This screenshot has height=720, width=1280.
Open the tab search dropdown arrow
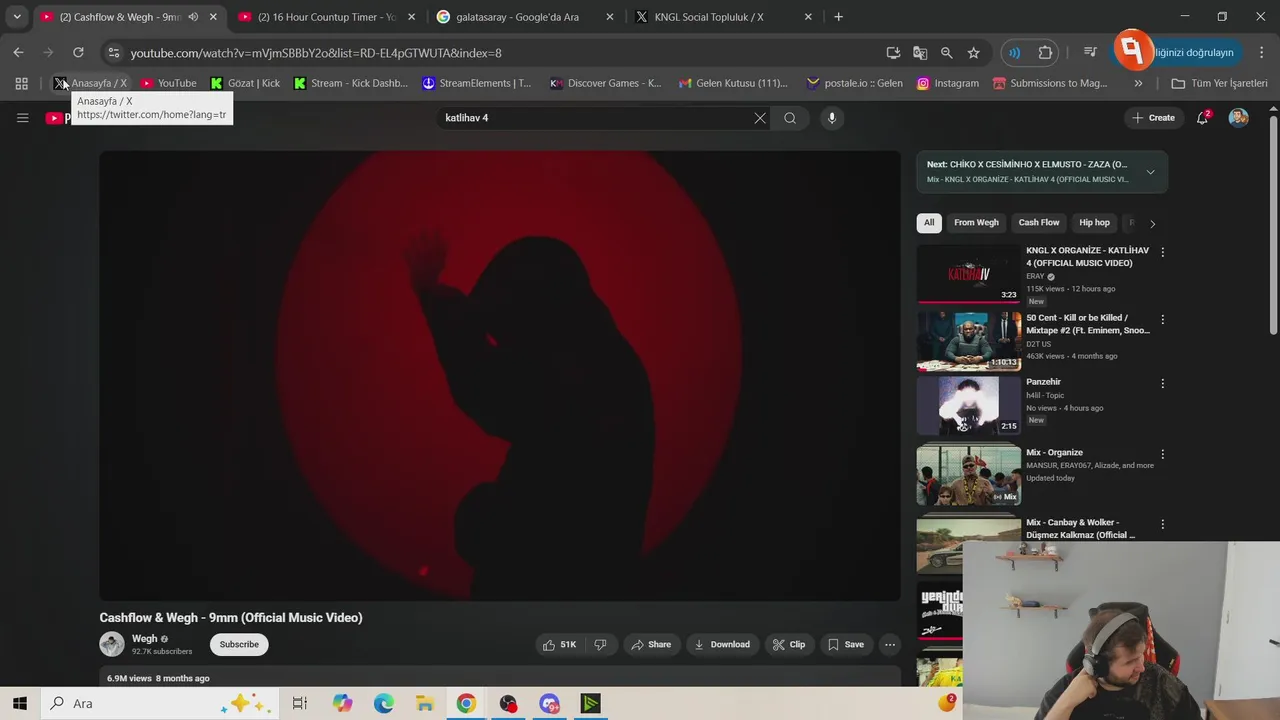click(17, 17)
